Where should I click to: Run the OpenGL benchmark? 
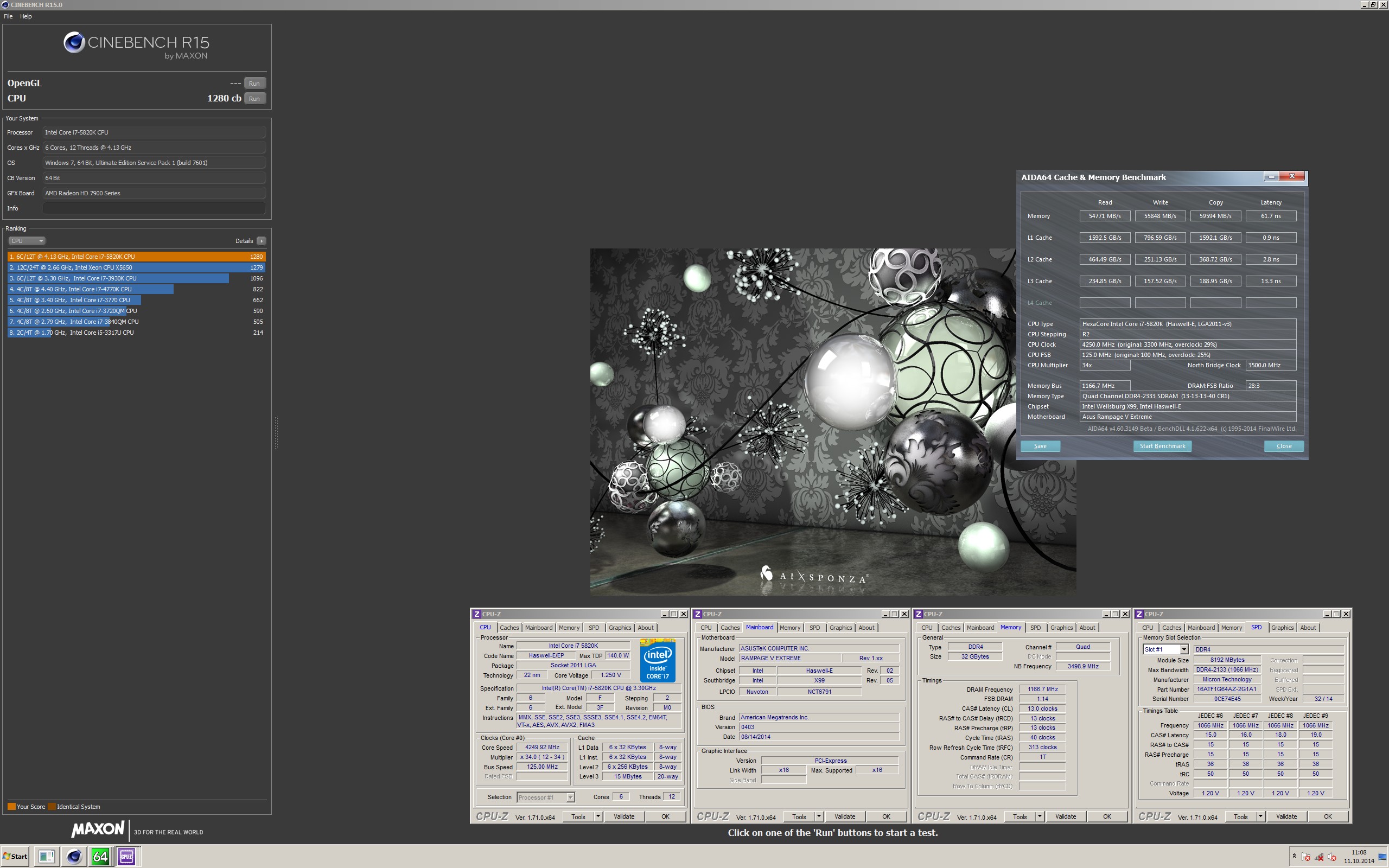click(254, 83)
